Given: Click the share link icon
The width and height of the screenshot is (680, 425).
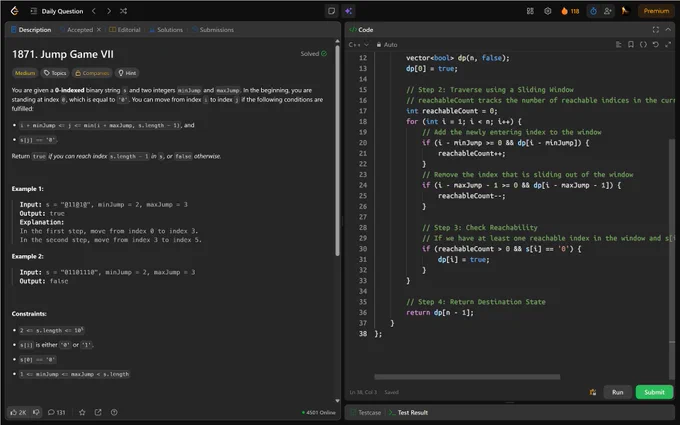Looking at the screenshot, I should [98, 412].
